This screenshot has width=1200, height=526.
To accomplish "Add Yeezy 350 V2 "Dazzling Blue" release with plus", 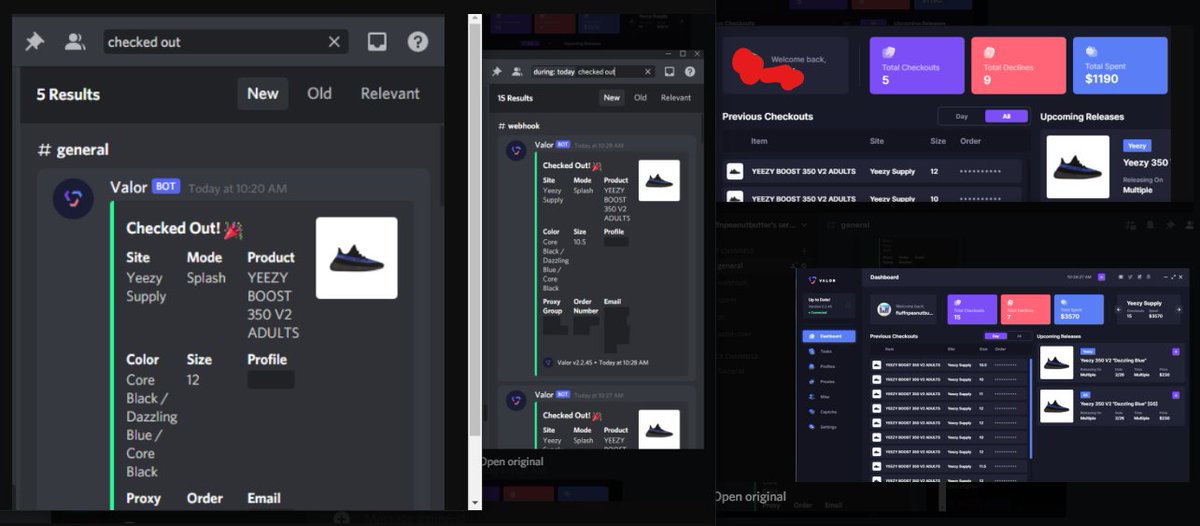I will click(x=1175, y=351).
